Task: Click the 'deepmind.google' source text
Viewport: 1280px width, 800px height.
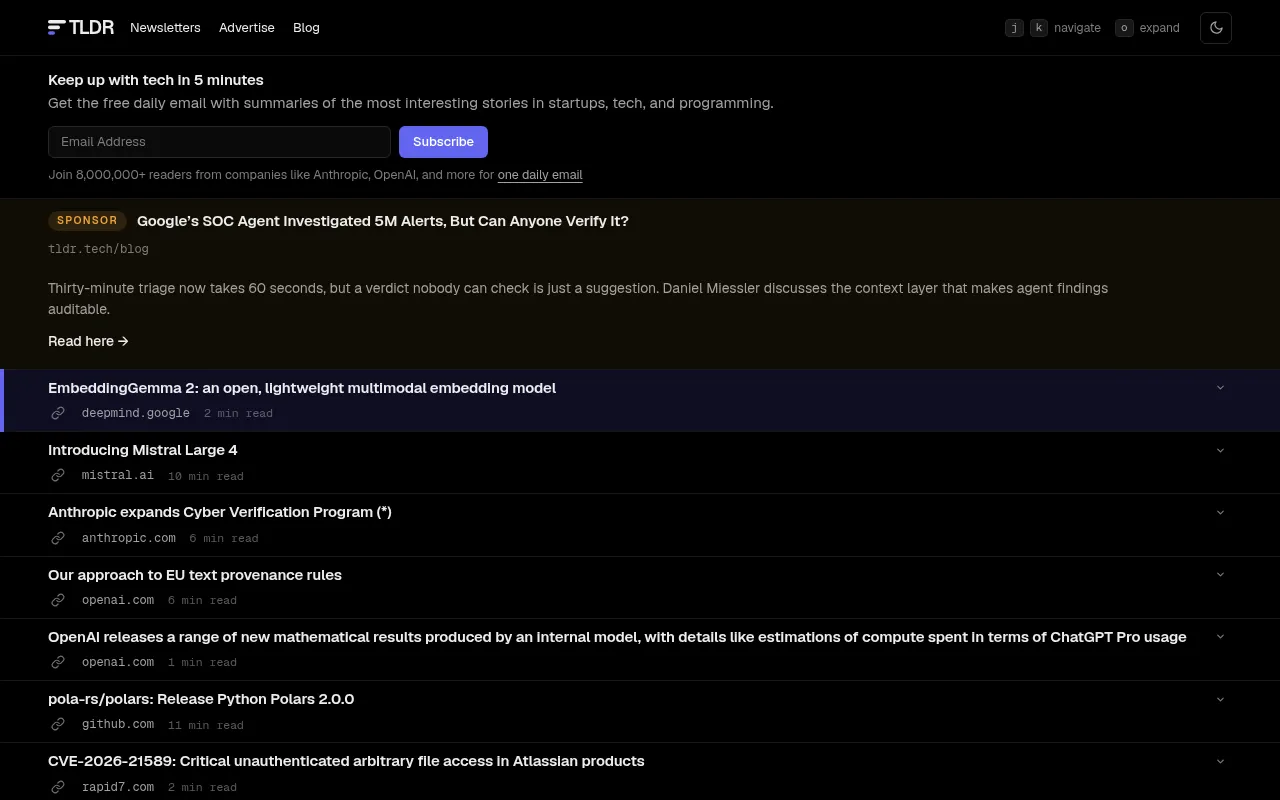Action: coord(136,413)
